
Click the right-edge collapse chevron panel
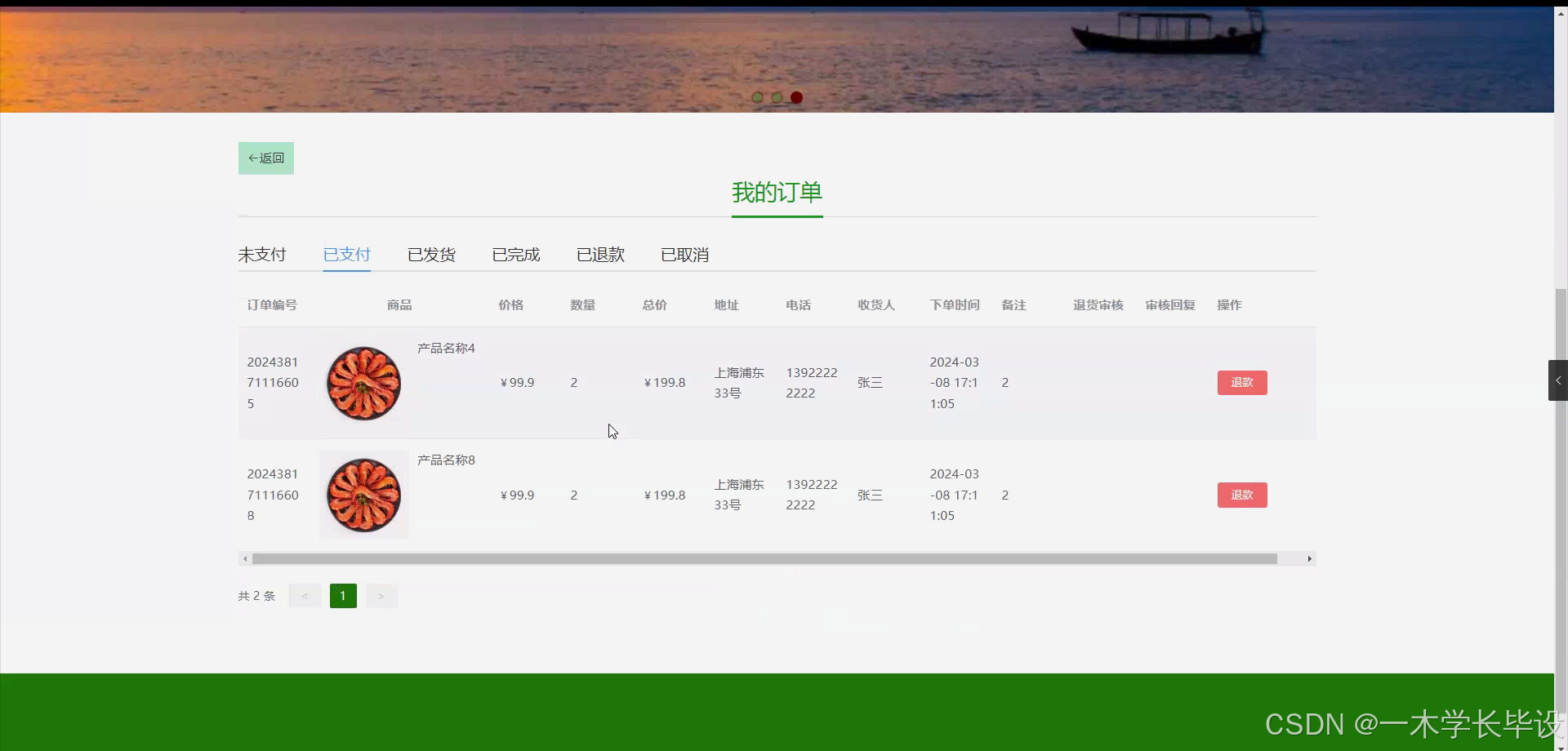click(x=1559, y=380)
